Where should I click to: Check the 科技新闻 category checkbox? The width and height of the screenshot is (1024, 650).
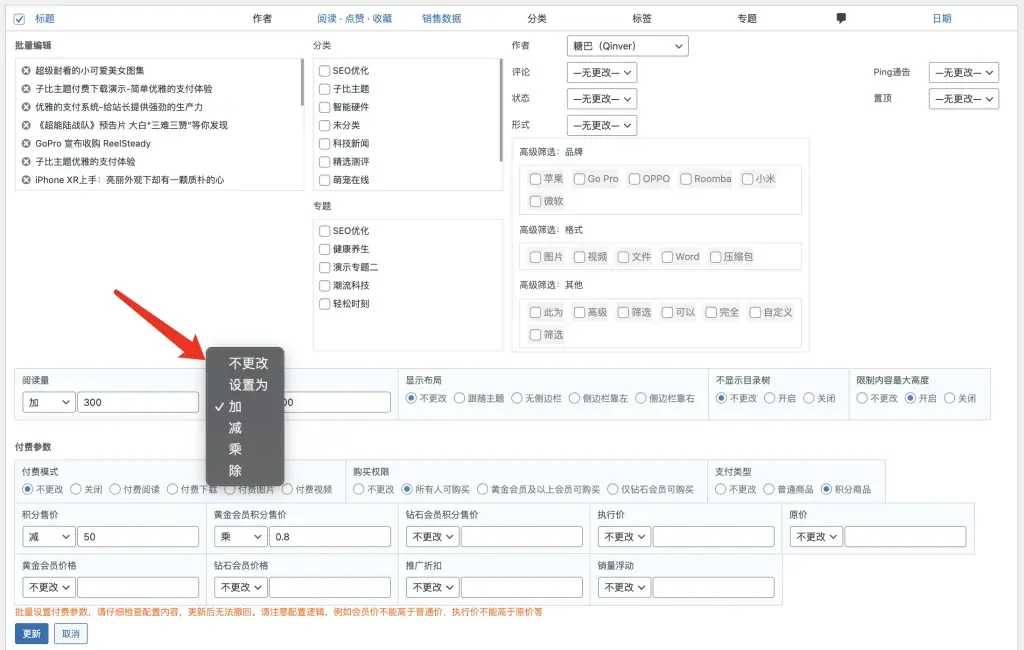[325, 144]
